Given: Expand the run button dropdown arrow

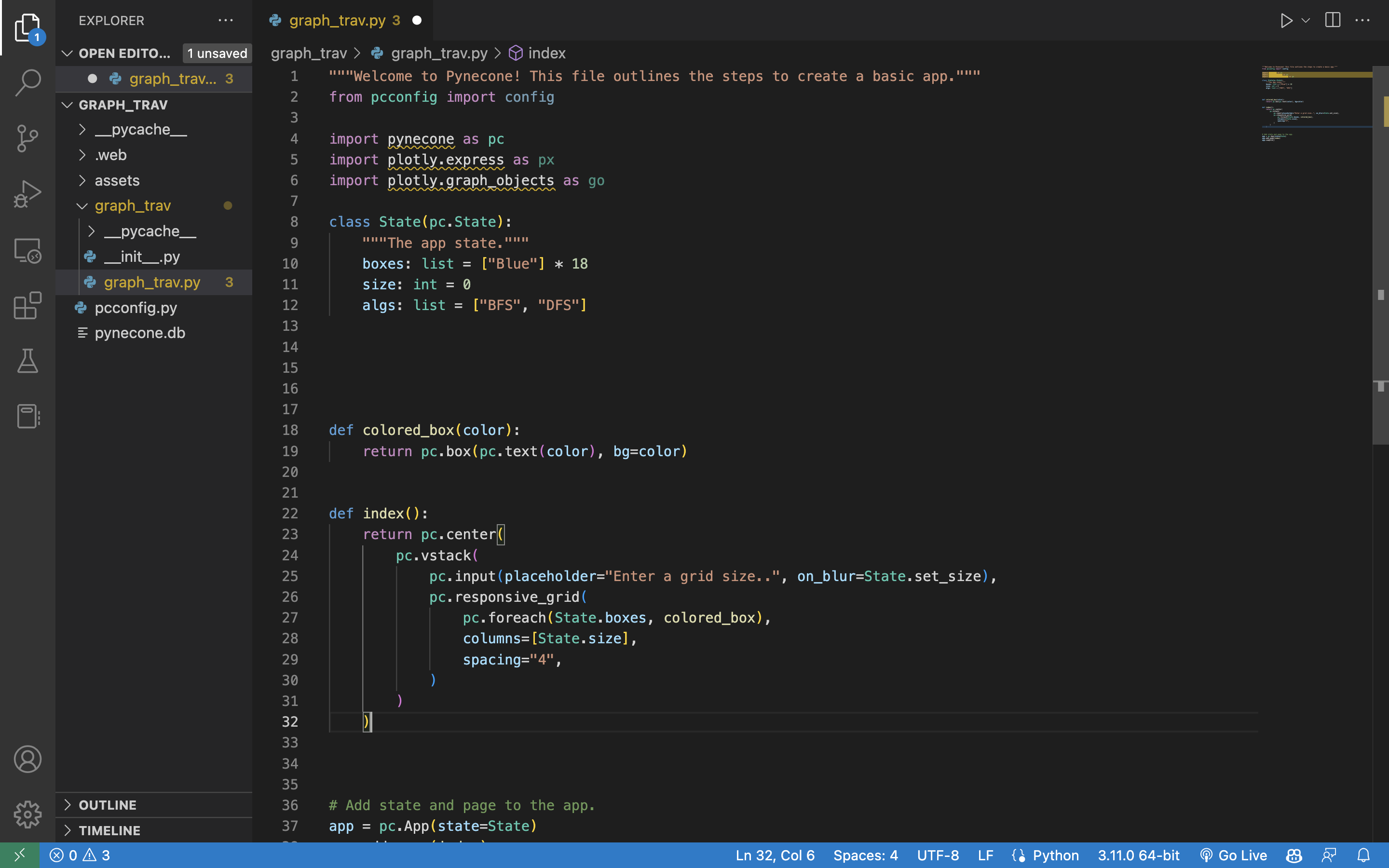Looking at the screenshot, I should pyautogui.click(x=1305, y=20).
